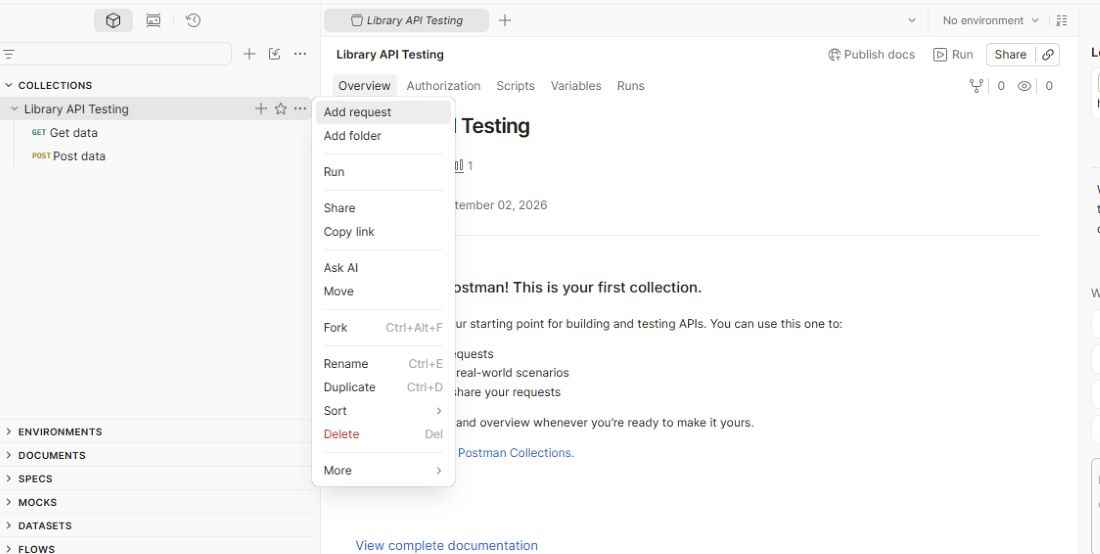Image resolution: width=1100 pixels, height=554 pixels.
Task: Open the No environment dropdown
Action: pos(990,20)
